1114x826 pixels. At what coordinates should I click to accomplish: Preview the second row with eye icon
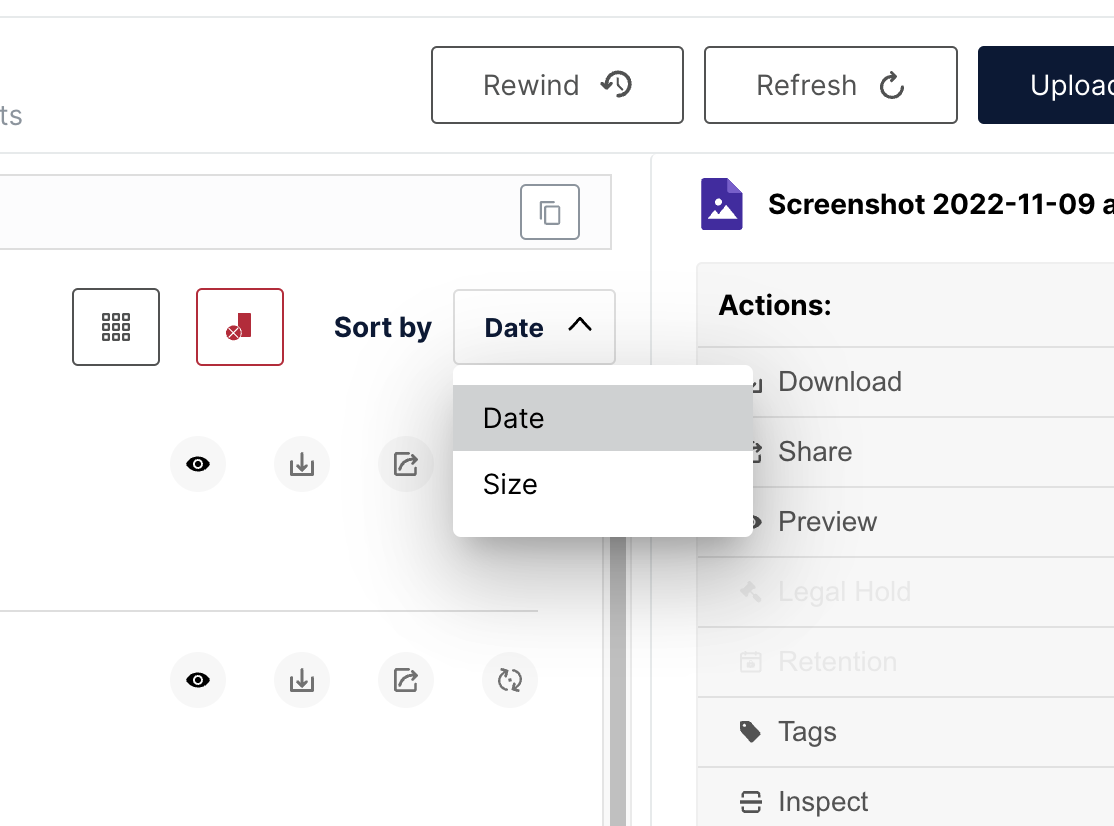198,680
